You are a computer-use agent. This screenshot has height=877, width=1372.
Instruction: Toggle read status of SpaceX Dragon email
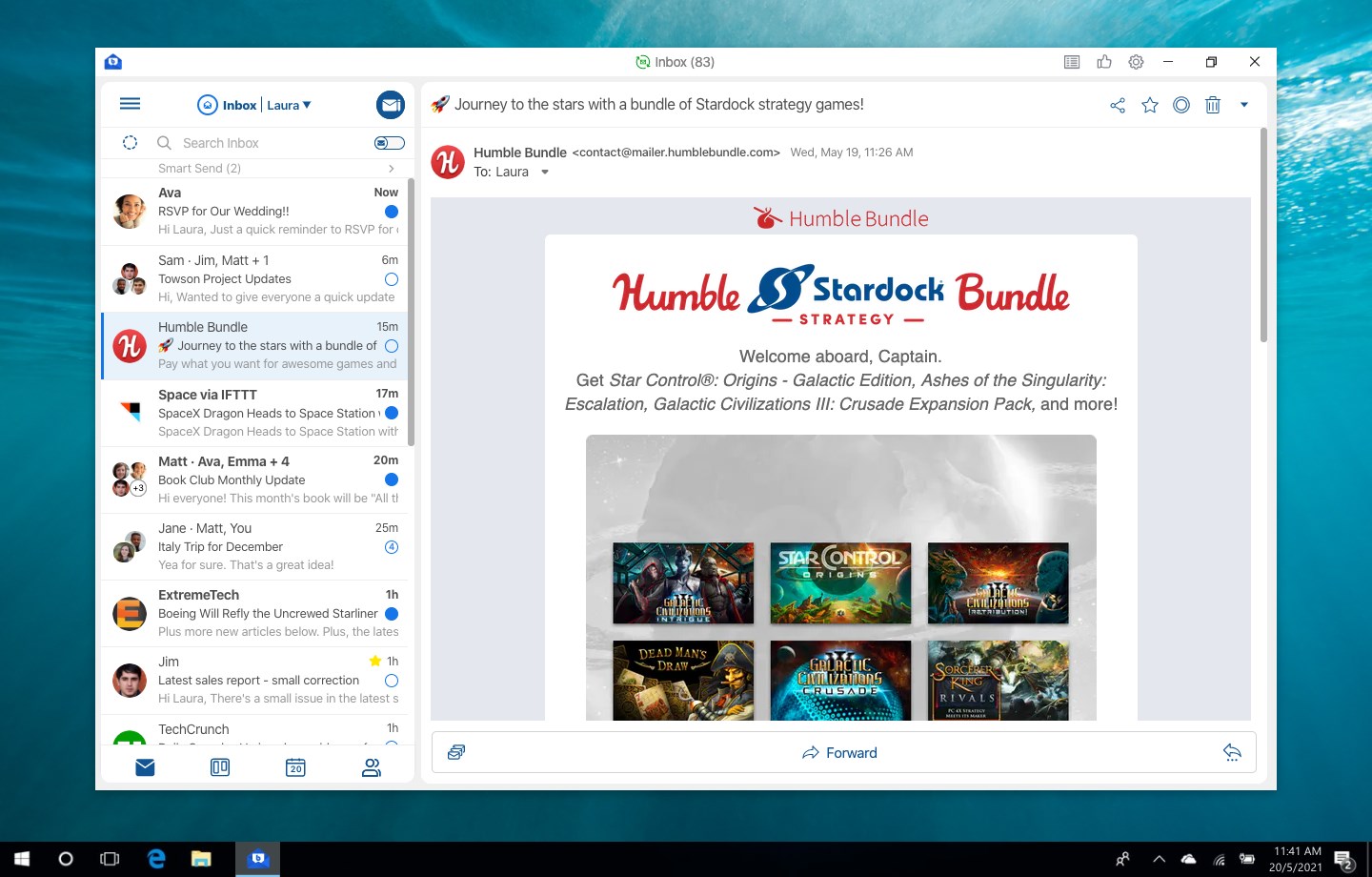392,413
